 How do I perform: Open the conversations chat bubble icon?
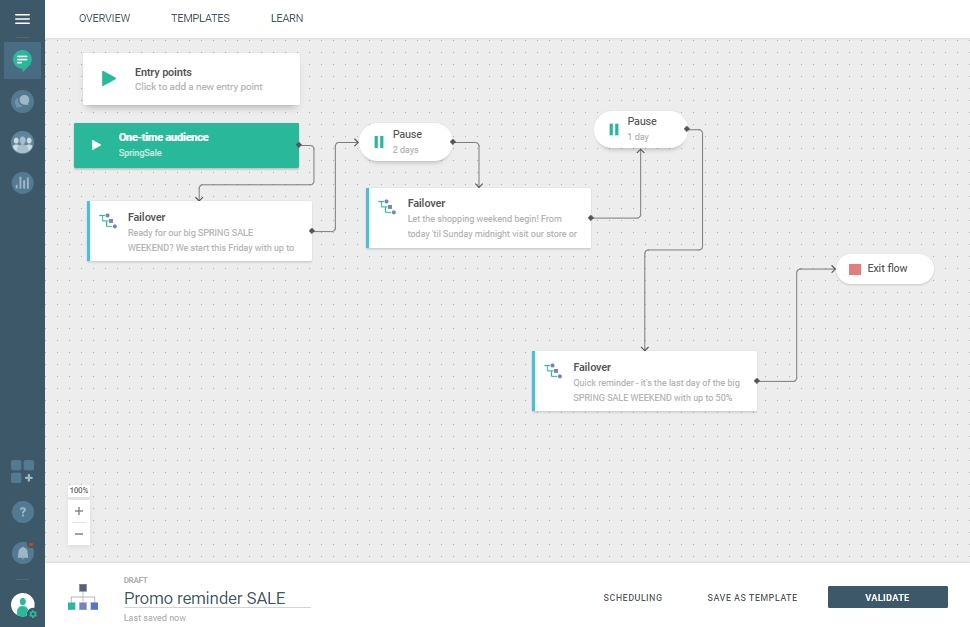click(22, 101)
